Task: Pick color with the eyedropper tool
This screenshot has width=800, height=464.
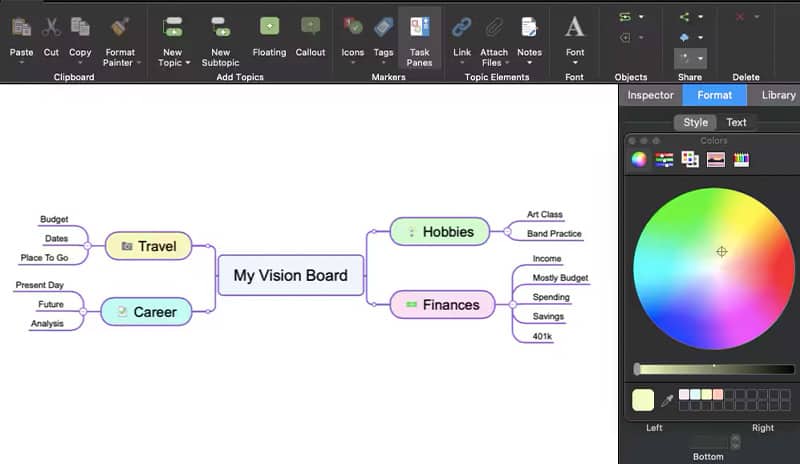Action: (x=667, y=400)
